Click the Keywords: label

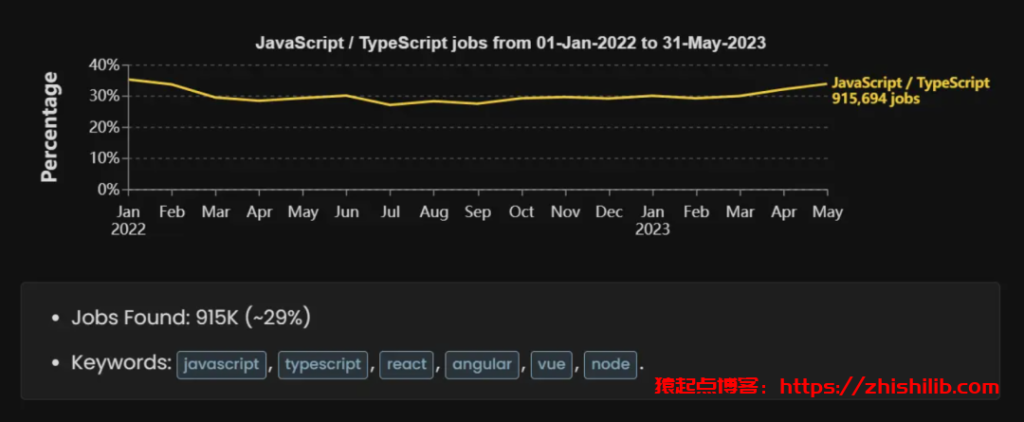click(121, 363)
